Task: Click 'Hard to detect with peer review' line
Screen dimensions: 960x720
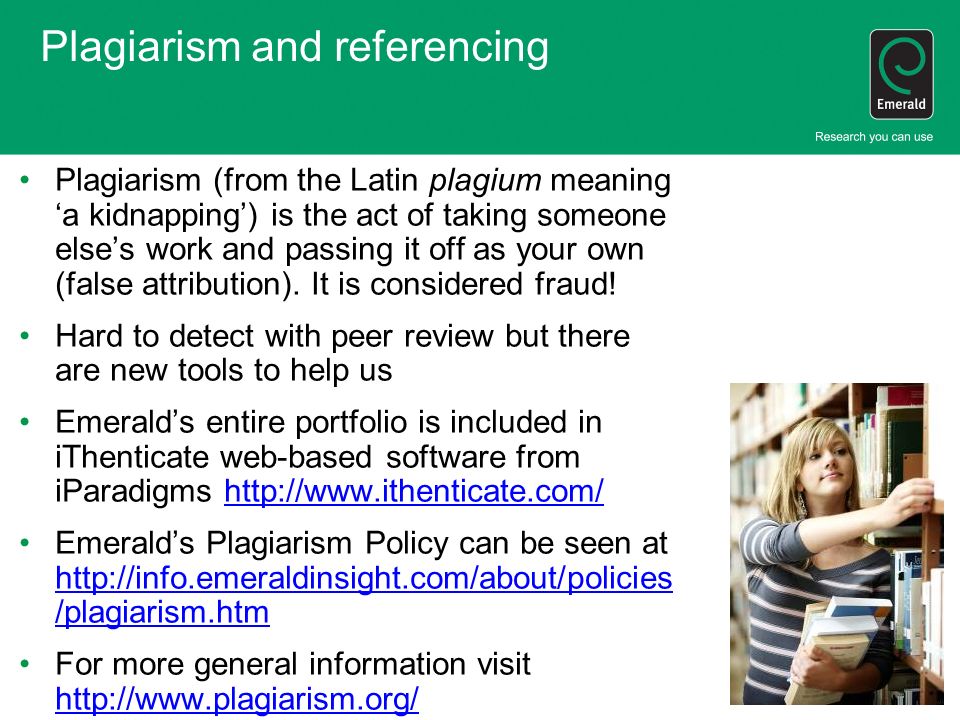Action: (342, 336)
